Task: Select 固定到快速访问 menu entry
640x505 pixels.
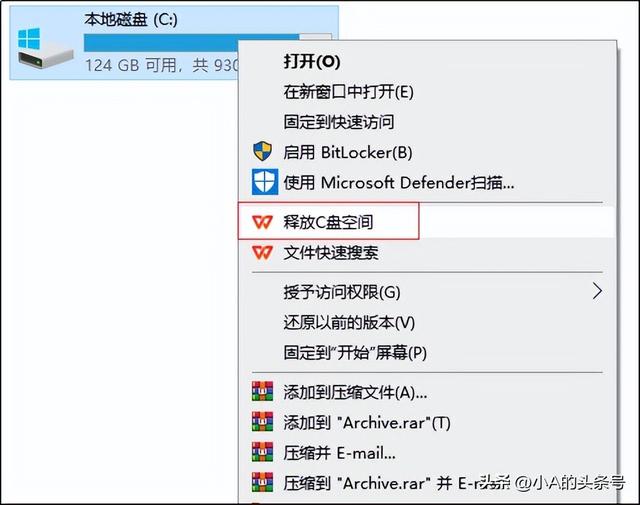Action: tap(338, 122)
